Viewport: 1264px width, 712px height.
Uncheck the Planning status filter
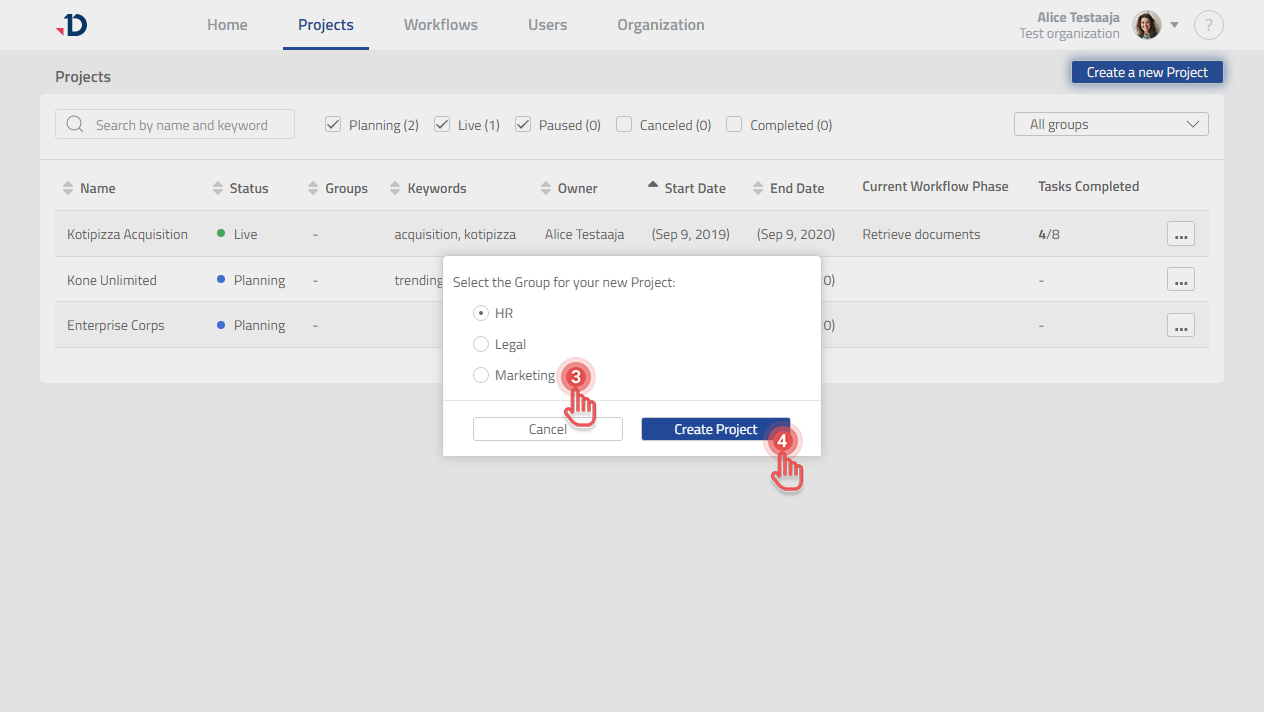tap(333, 125)
